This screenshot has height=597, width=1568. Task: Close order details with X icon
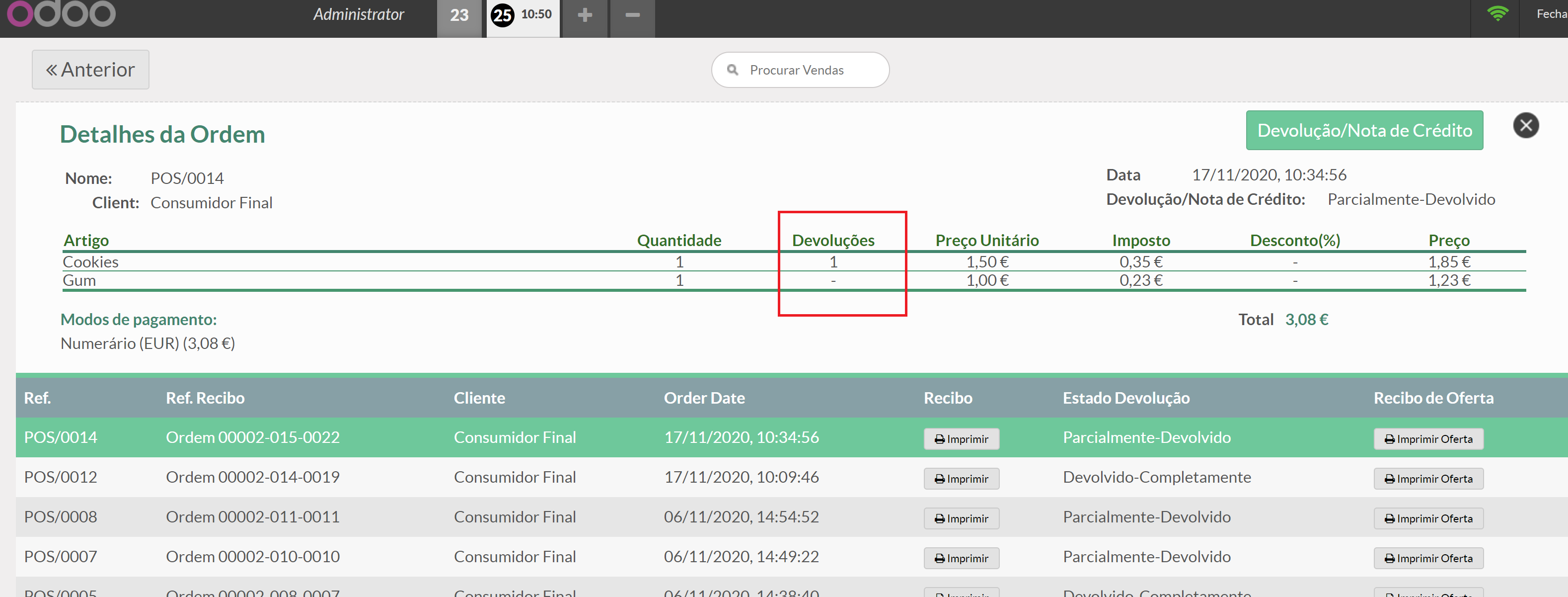(1525, 125)
